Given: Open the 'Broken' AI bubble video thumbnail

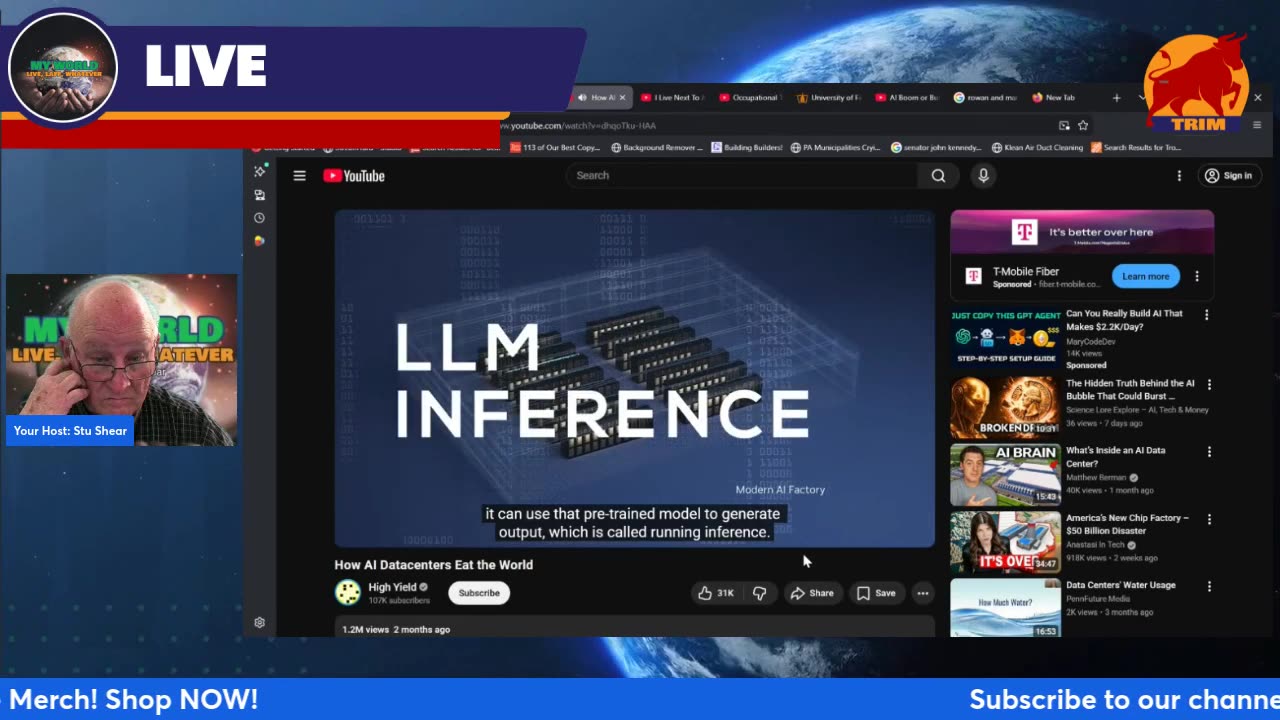Looking at the screenshot, I should (x=1005, y=408).
